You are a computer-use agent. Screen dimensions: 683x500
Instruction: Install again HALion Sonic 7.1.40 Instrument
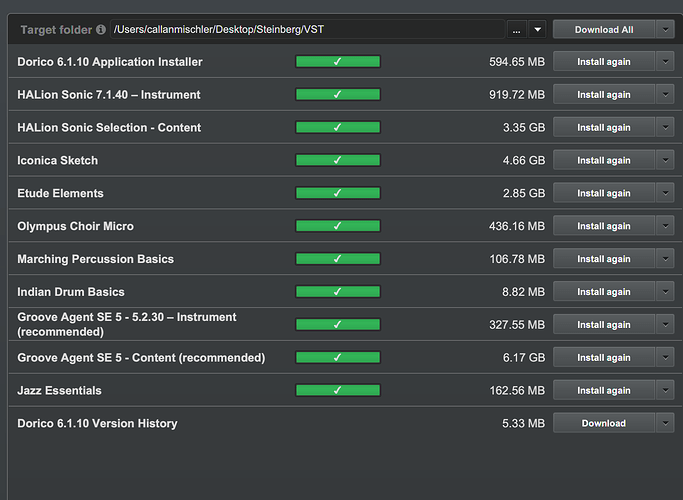(x=604, y=95)
